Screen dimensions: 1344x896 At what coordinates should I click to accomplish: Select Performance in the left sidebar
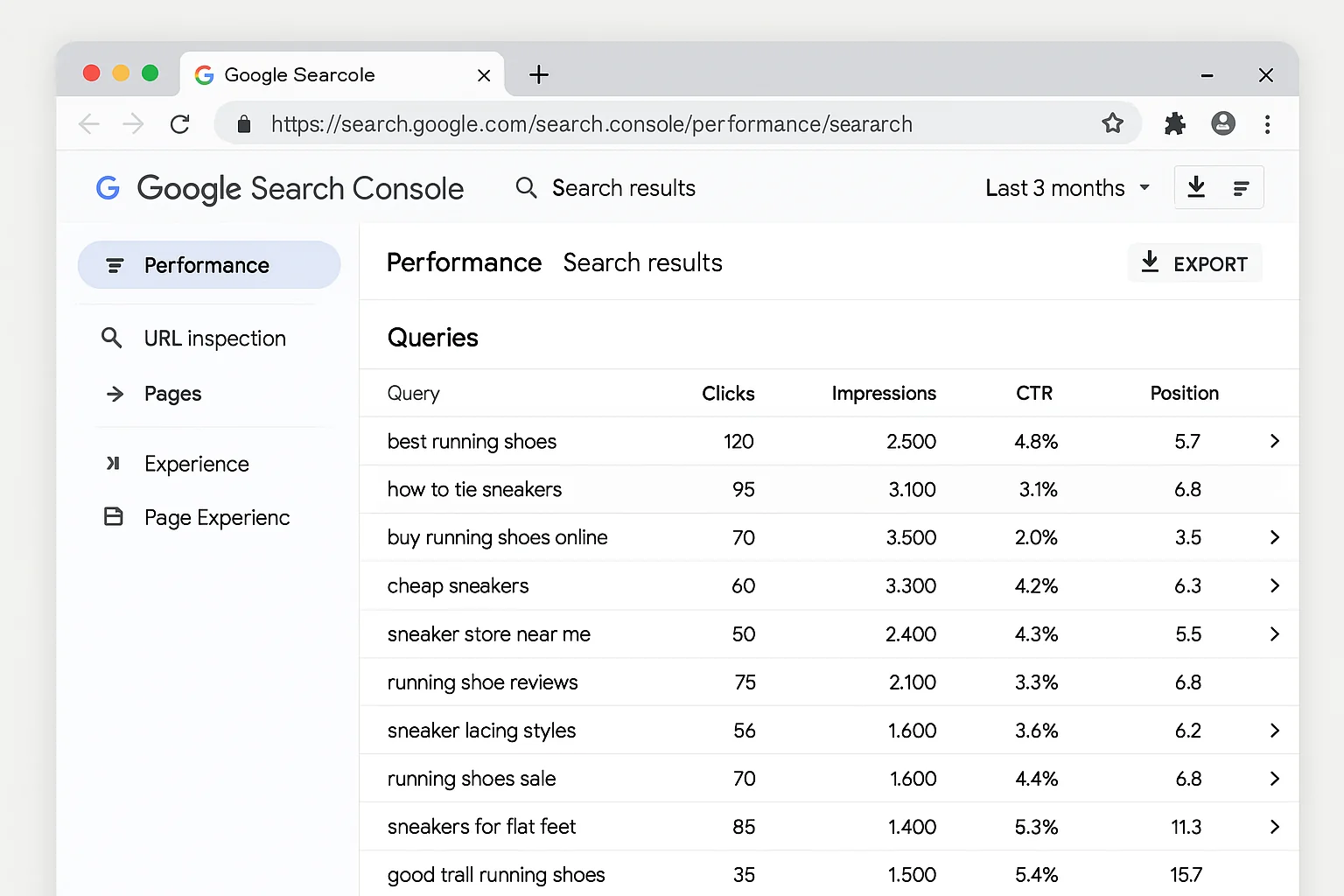tap(207, 265)
